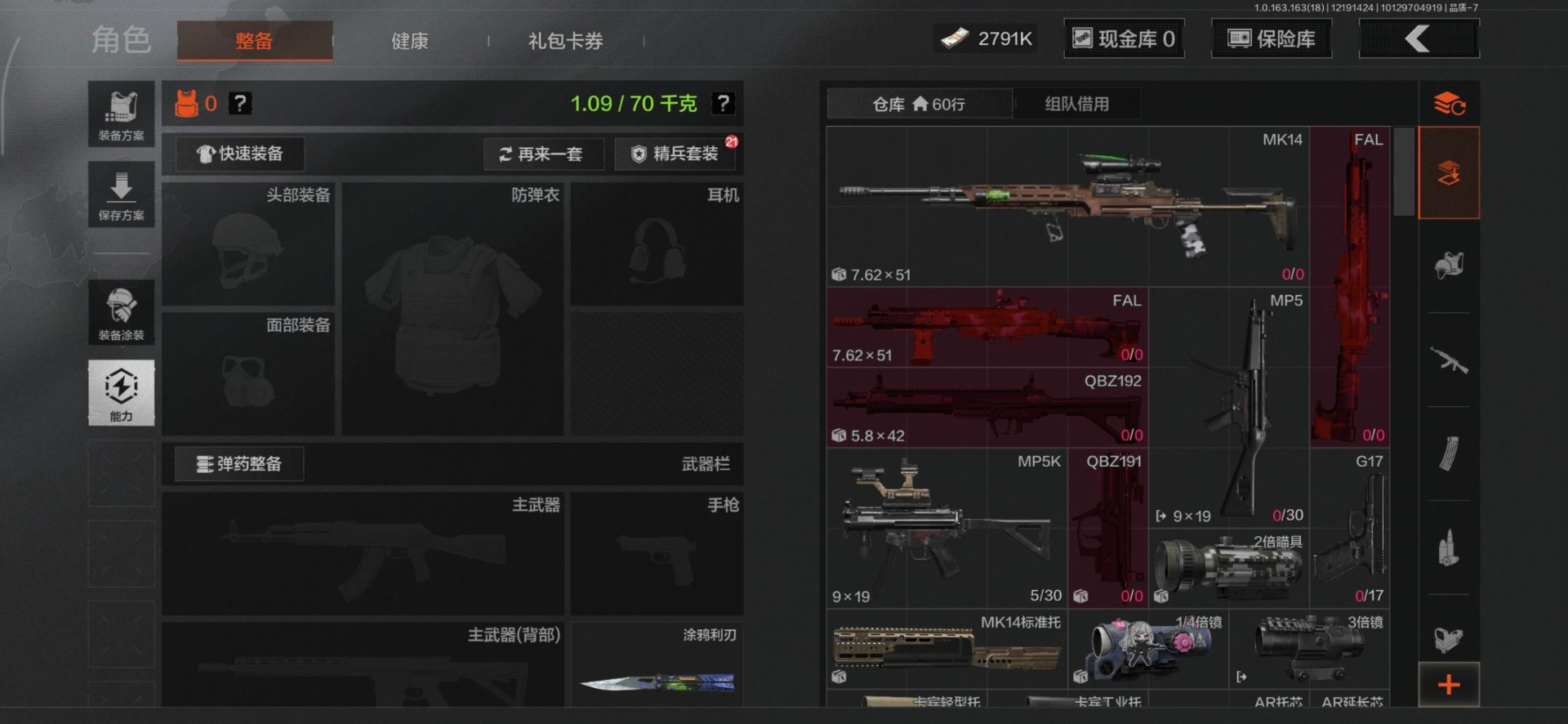Image resolution: width=1568 pixels, height=724 pixels.
Task: Open the 装备涂装 gear skin icon
Action: click(x=121, y=313)
